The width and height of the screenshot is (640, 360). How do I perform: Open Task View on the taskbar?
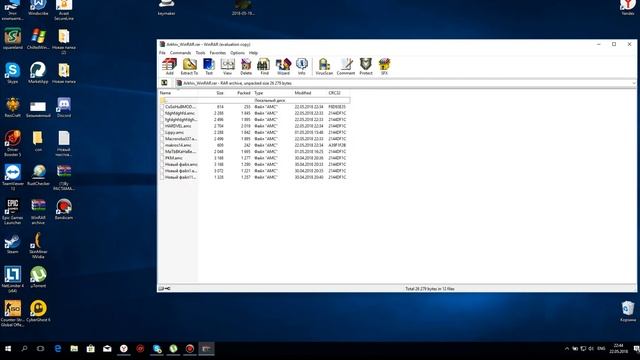[x=40, y=349]
